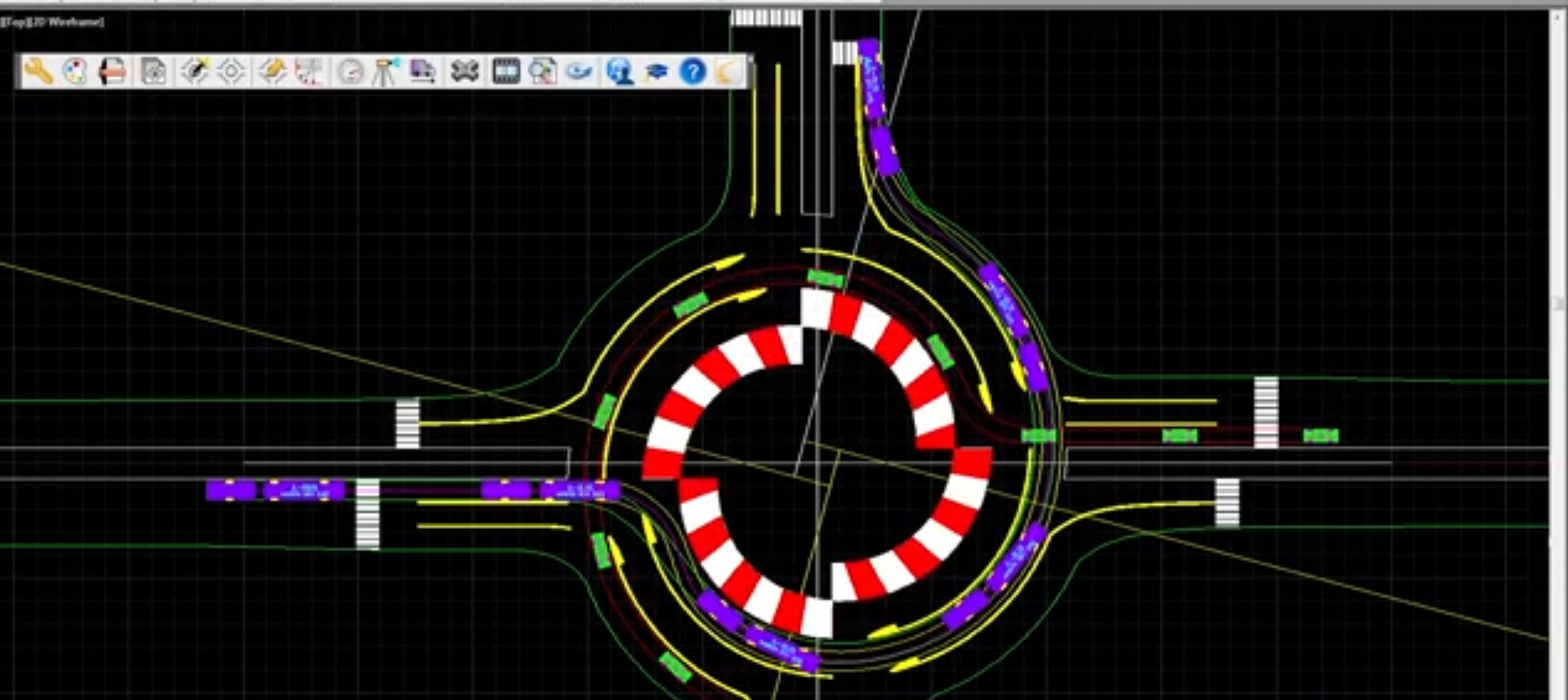This screenshot has height=700, width=1568.
Task: Open the film strip animation icon
Action: coord(506,72)
